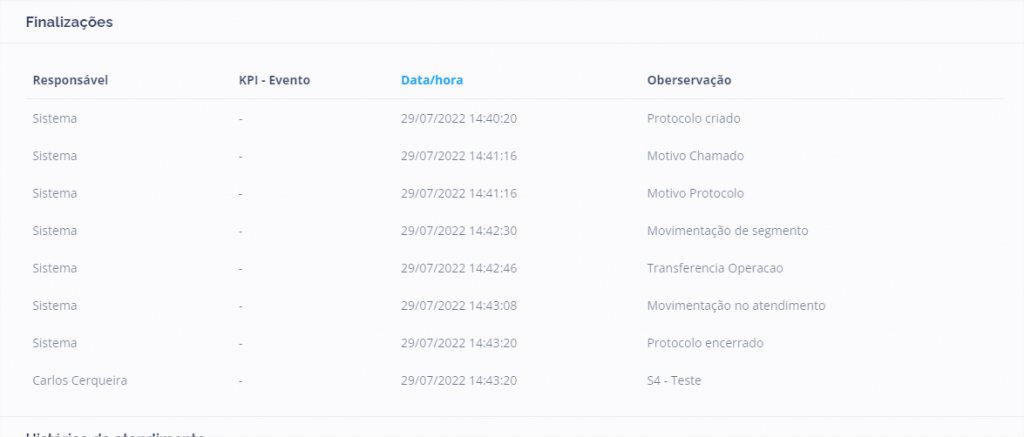Click Sistema in the Protocolo criado row
This screenshot has height=437, width=1024.
[x=55, y=118]
